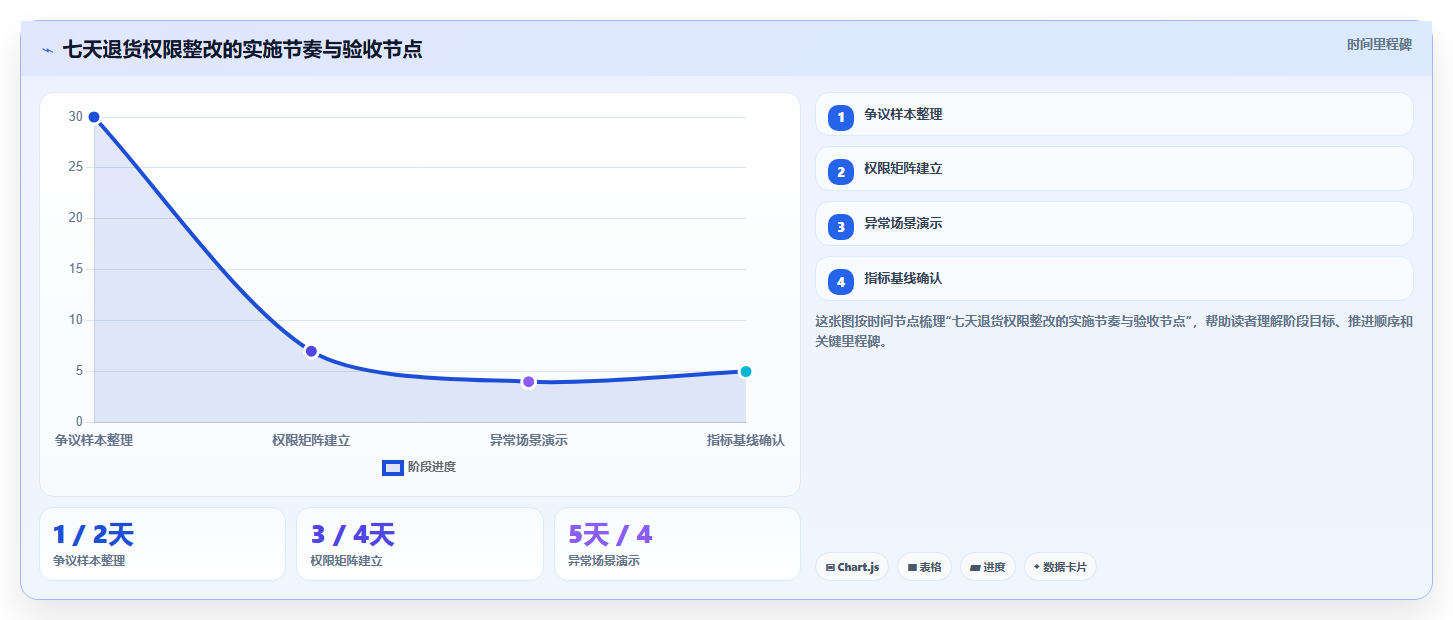The width and height of the screenshot is (1453, 620).
Task: Click the blue 阶段进度 legend swatch
Action: [x=393, y=467]
